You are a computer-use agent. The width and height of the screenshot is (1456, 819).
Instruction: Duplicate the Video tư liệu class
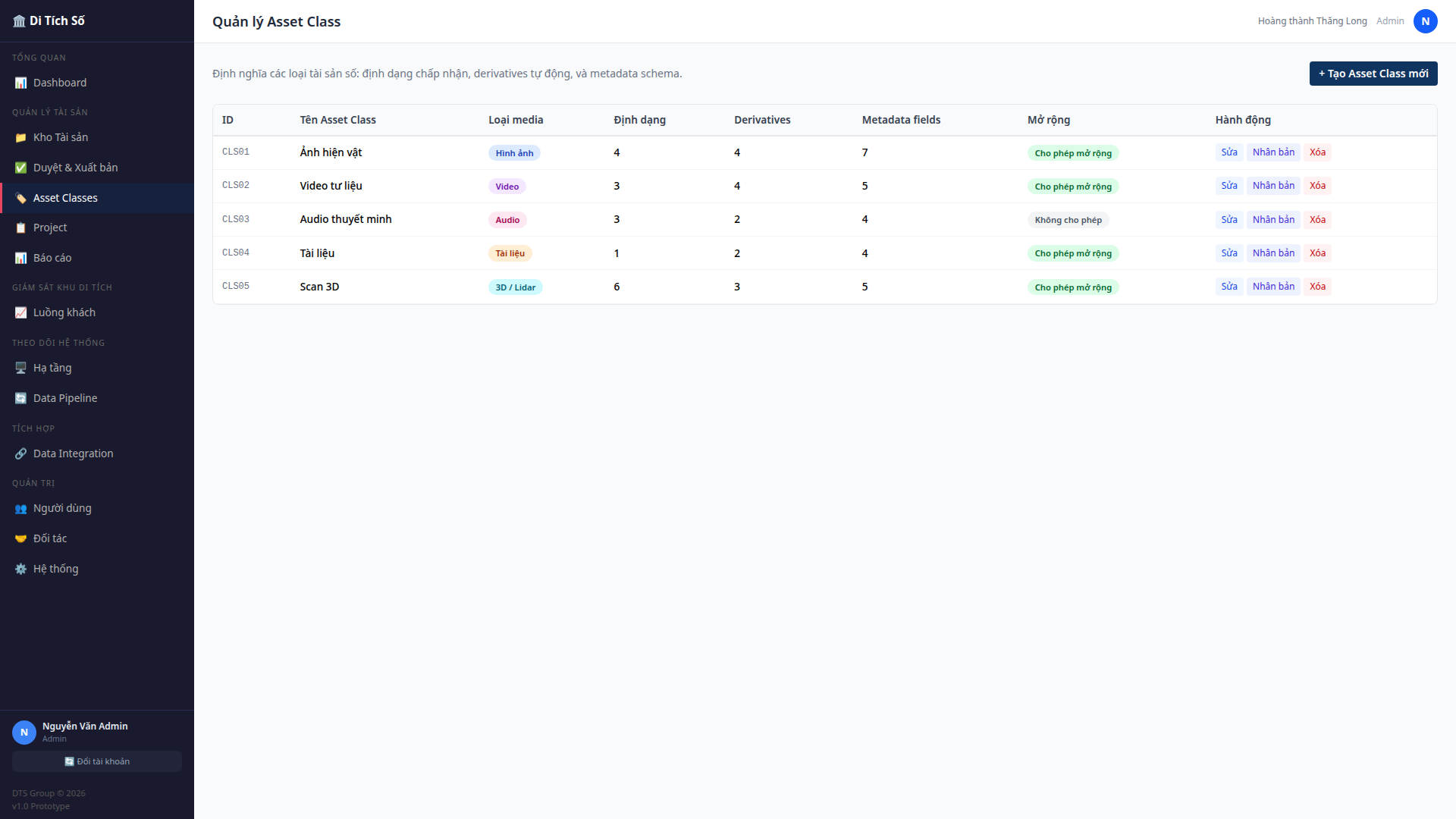tap(1273, 186)
